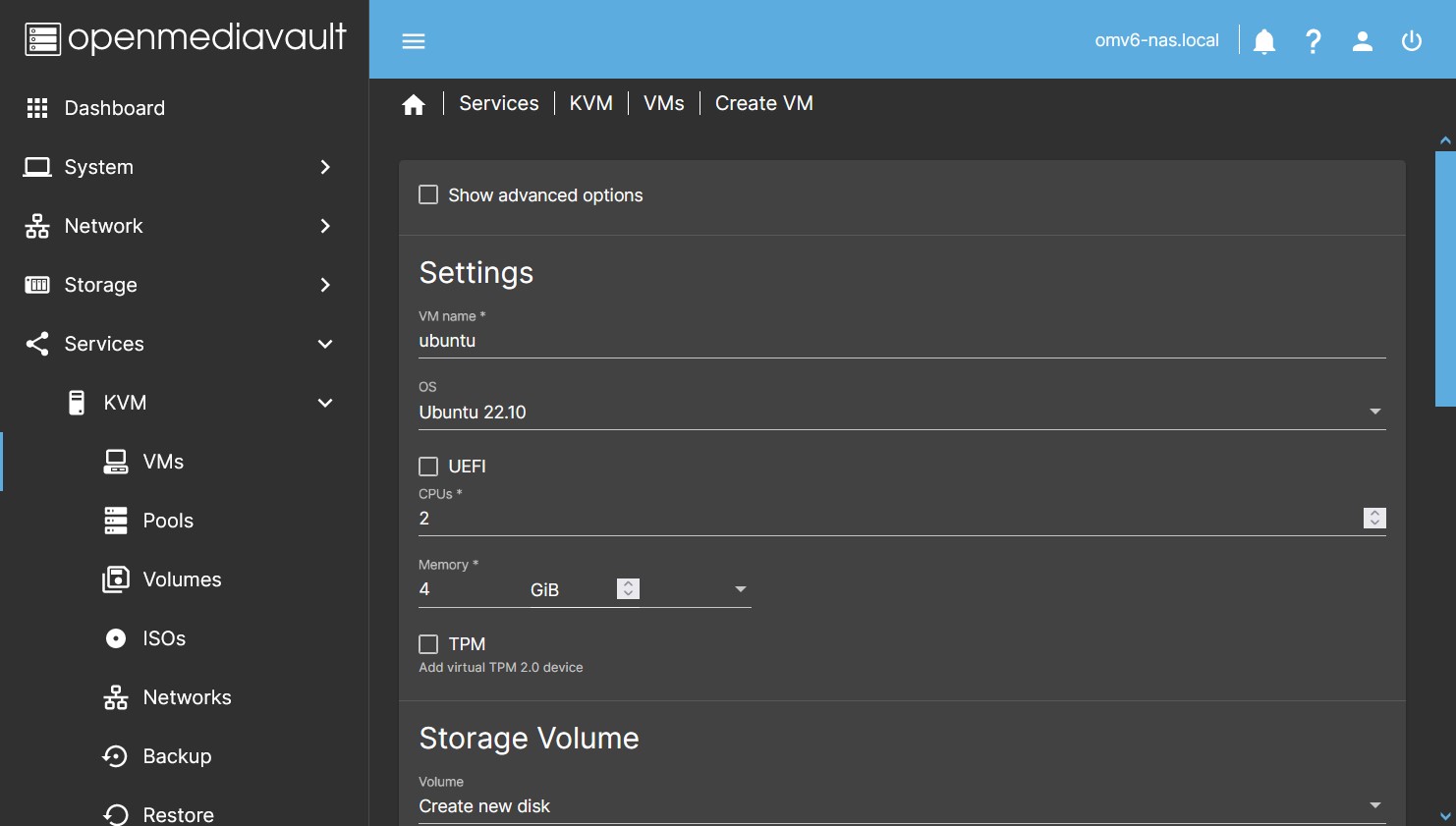Click the Services breadcrumb link
The width and height of the screenshot is (1456, 826).
(498, 103)
